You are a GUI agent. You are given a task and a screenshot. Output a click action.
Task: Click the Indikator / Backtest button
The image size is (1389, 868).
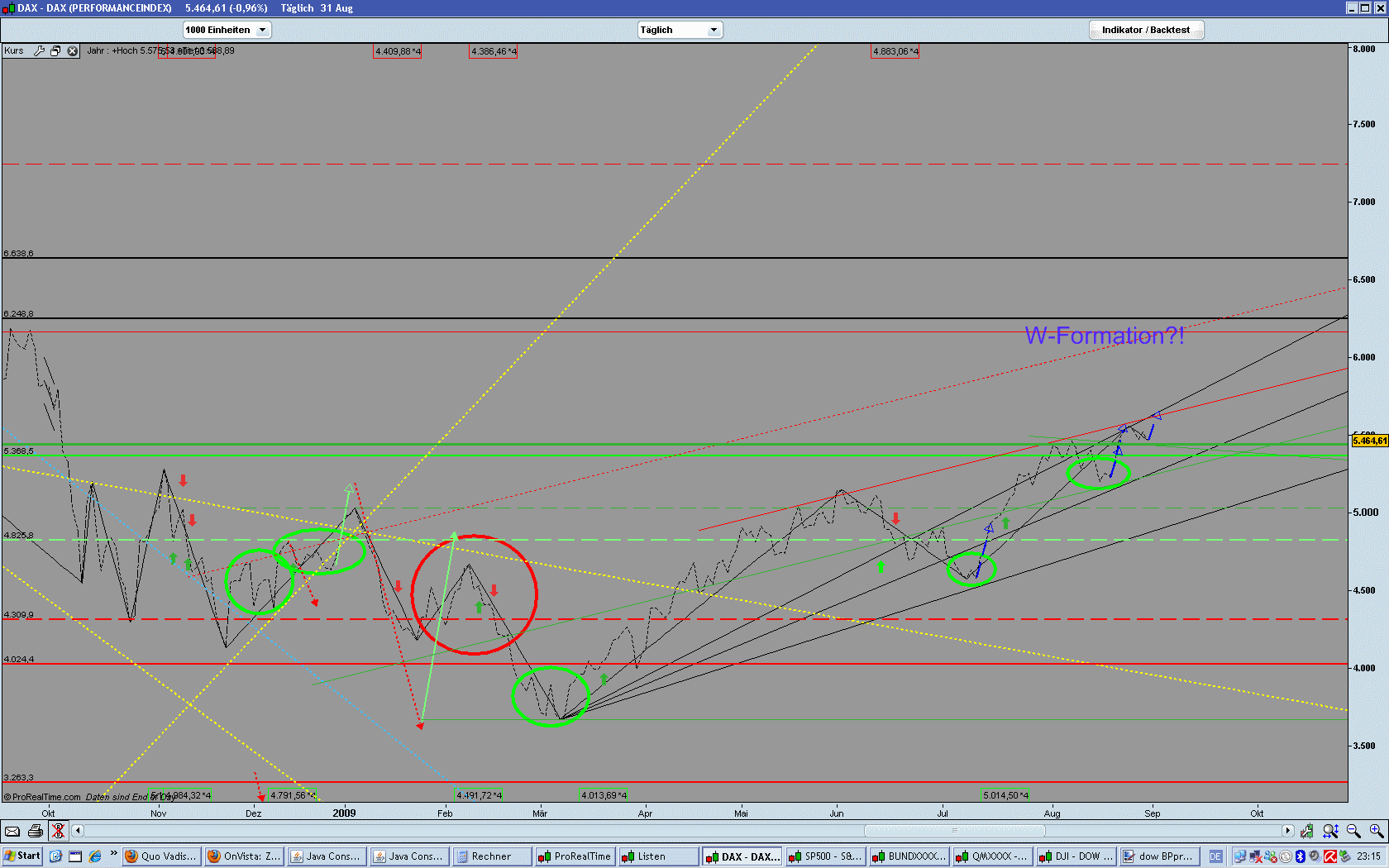point(1146,29)
